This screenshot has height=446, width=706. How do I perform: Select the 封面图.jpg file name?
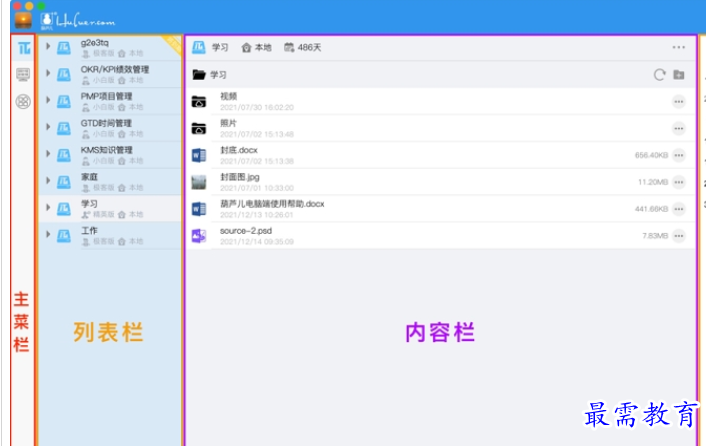240,177
